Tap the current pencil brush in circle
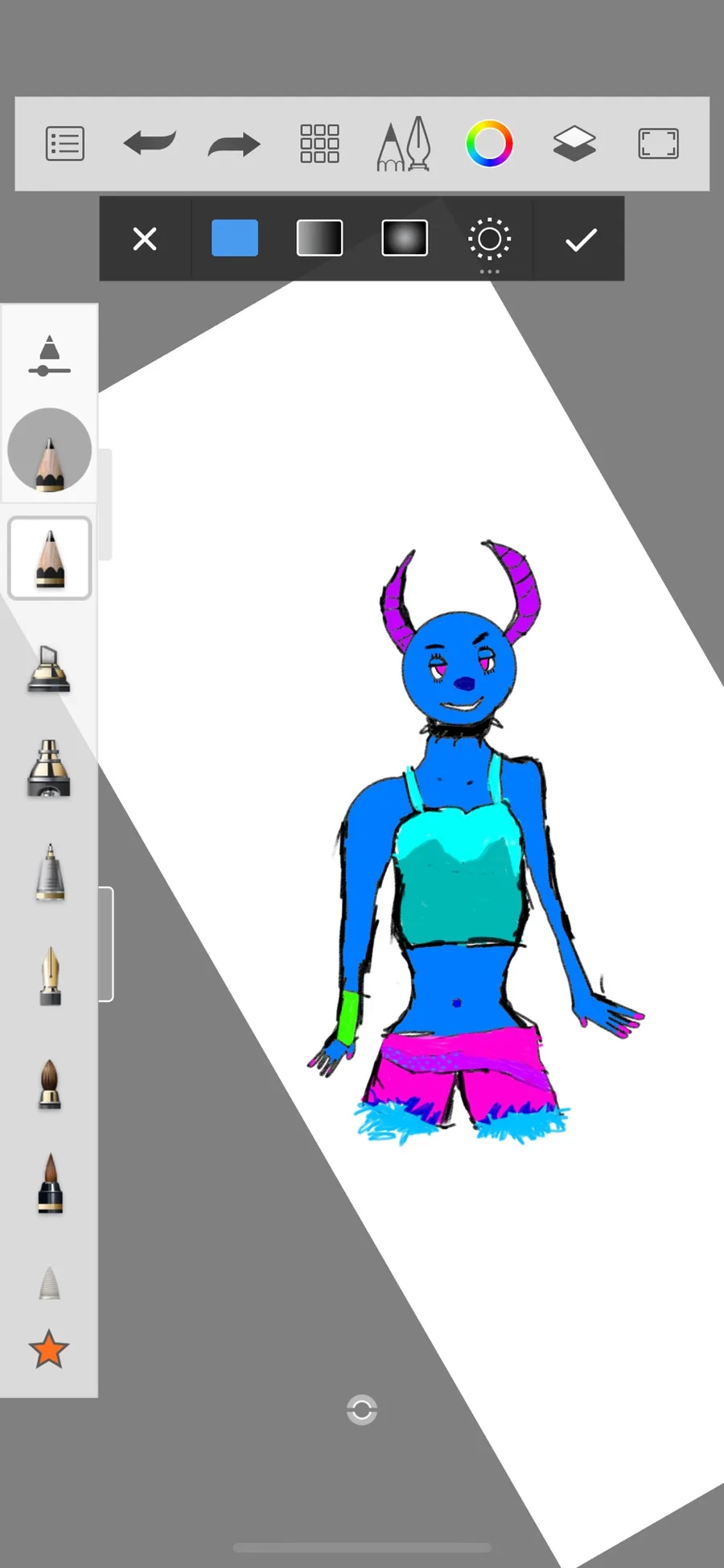 [49, 449]
